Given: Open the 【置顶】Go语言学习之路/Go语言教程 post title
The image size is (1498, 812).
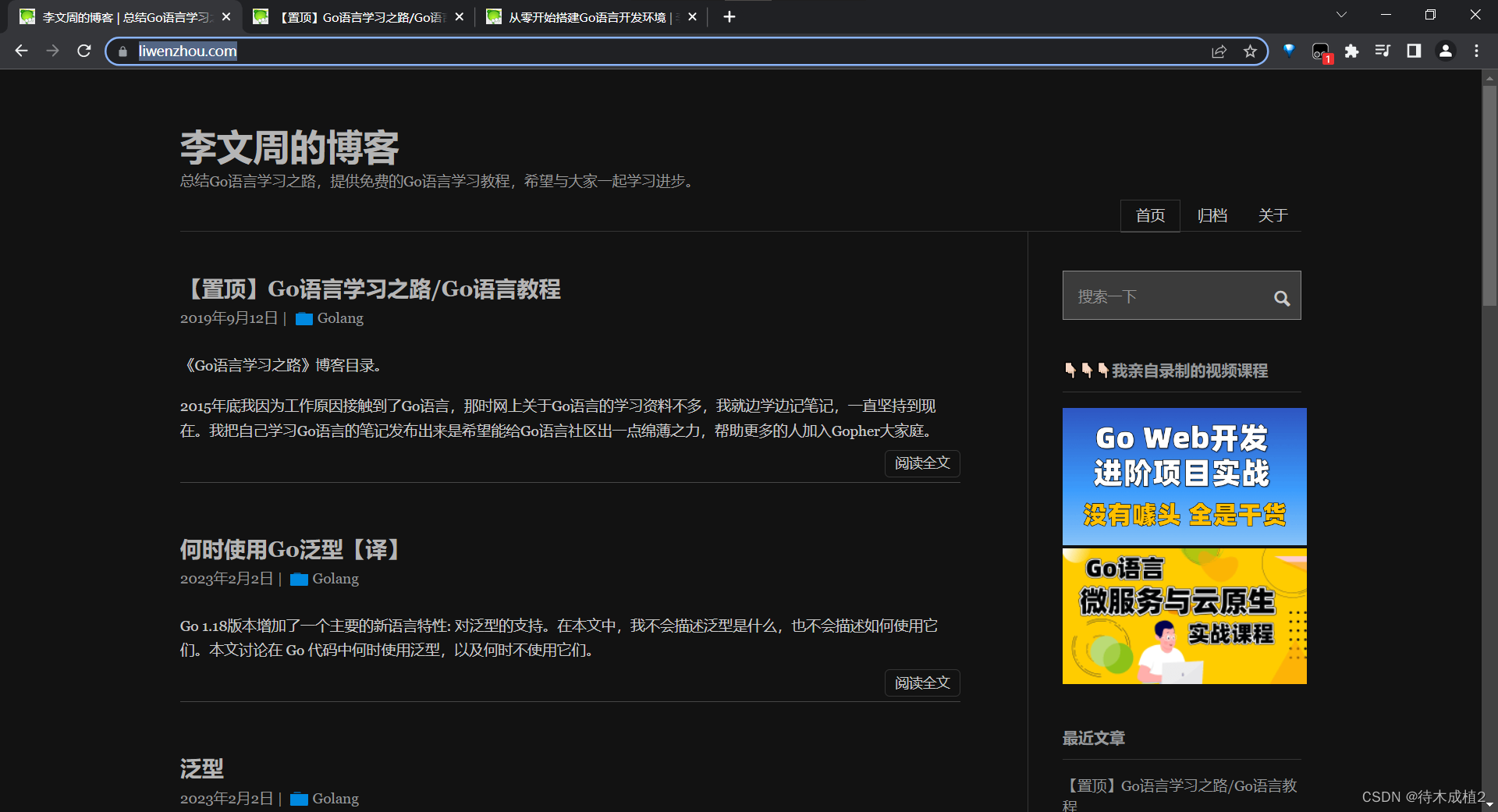Looking at the screenshot, I should [x=371, y=289].
